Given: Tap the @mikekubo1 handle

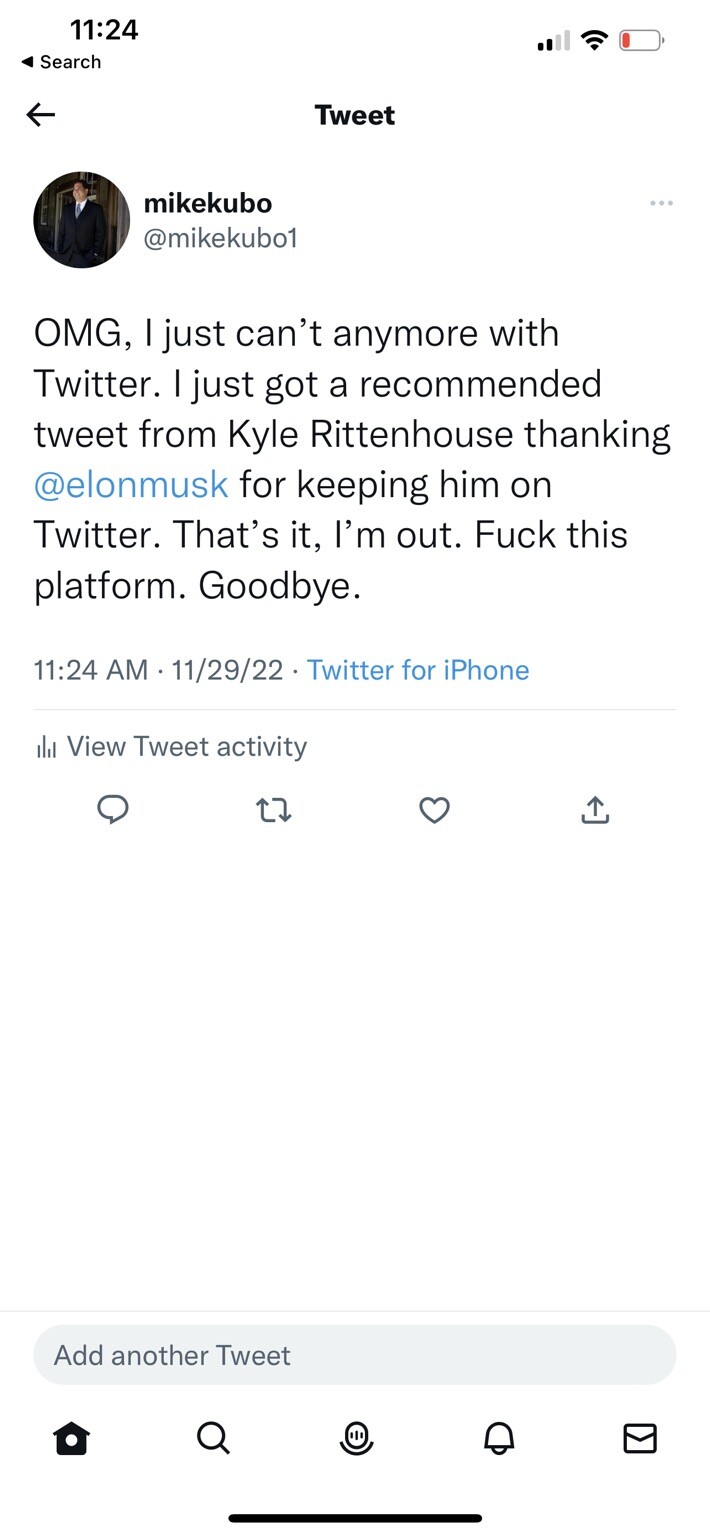Looking at the screenshot, I should click(221, 238).
